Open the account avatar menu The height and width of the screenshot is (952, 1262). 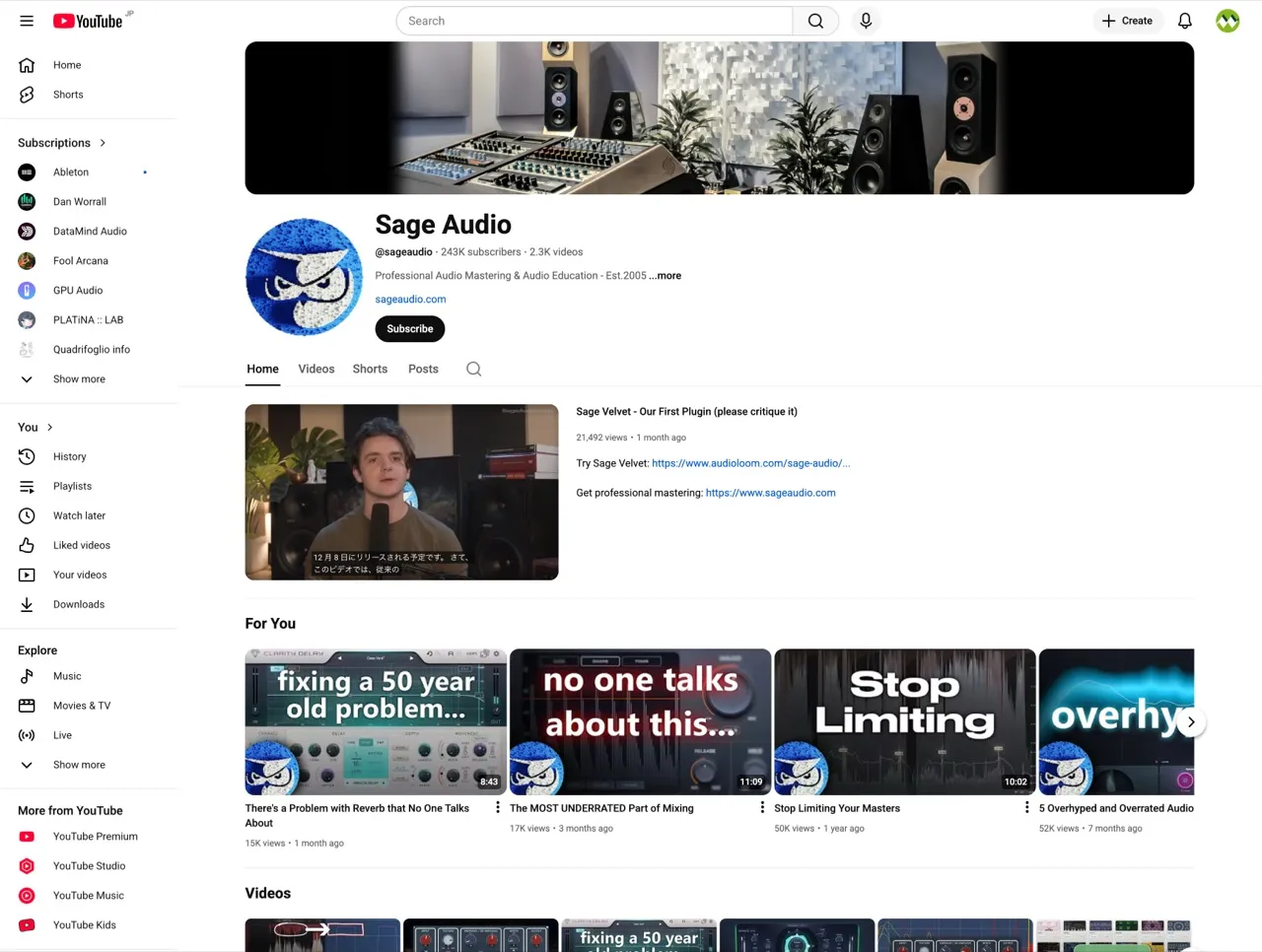(1227, 21)
